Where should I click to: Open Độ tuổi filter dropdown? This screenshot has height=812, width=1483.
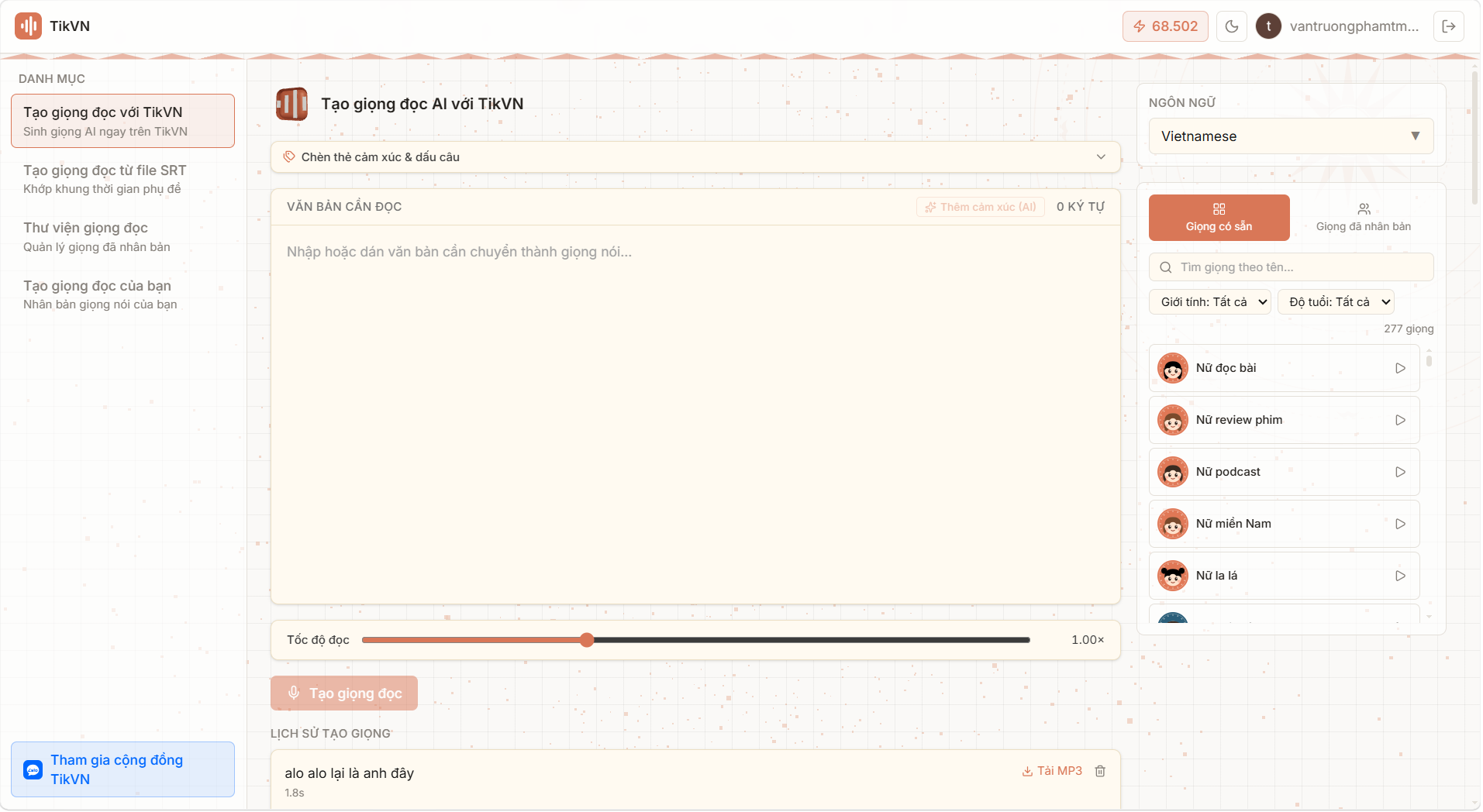point(1336,302)
